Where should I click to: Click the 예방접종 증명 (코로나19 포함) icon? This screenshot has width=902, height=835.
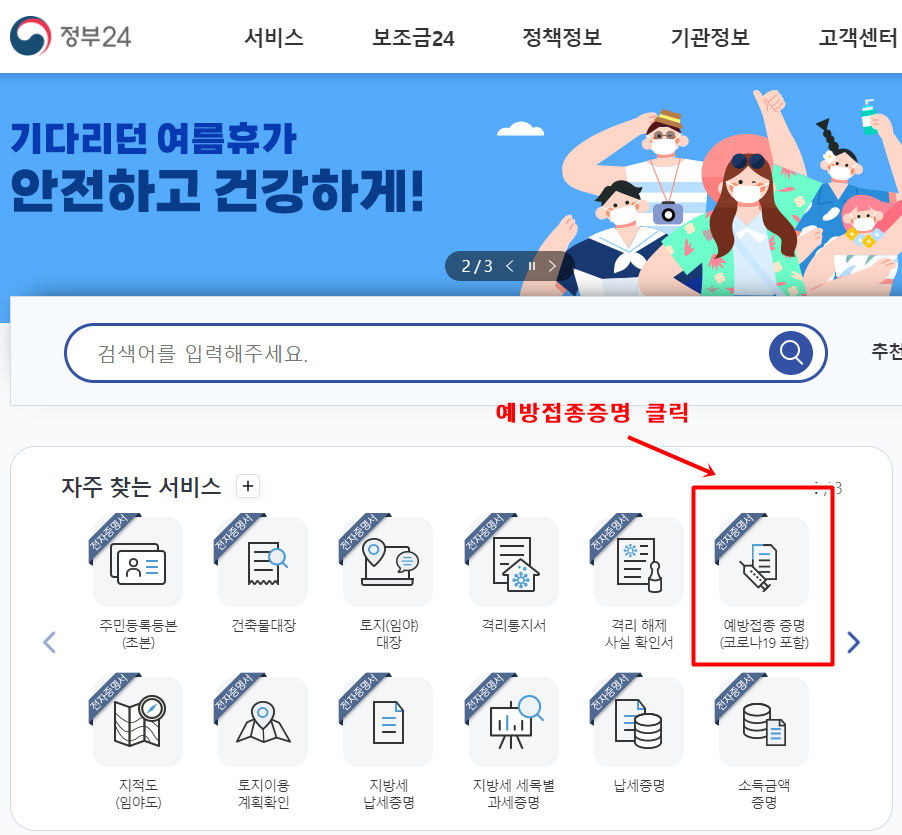click(764, 562)
